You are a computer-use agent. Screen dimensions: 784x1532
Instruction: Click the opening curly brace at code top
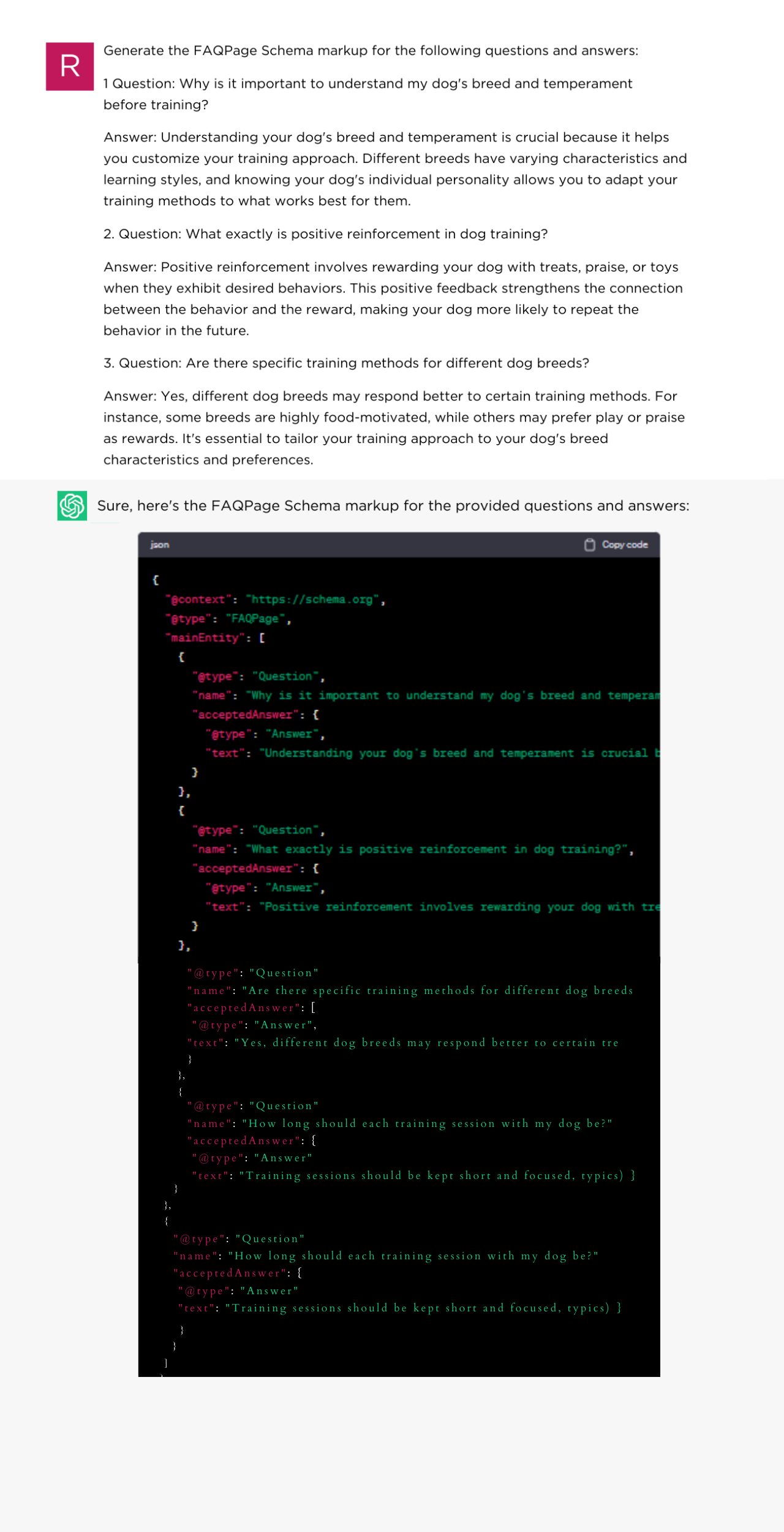click(156, 580)
